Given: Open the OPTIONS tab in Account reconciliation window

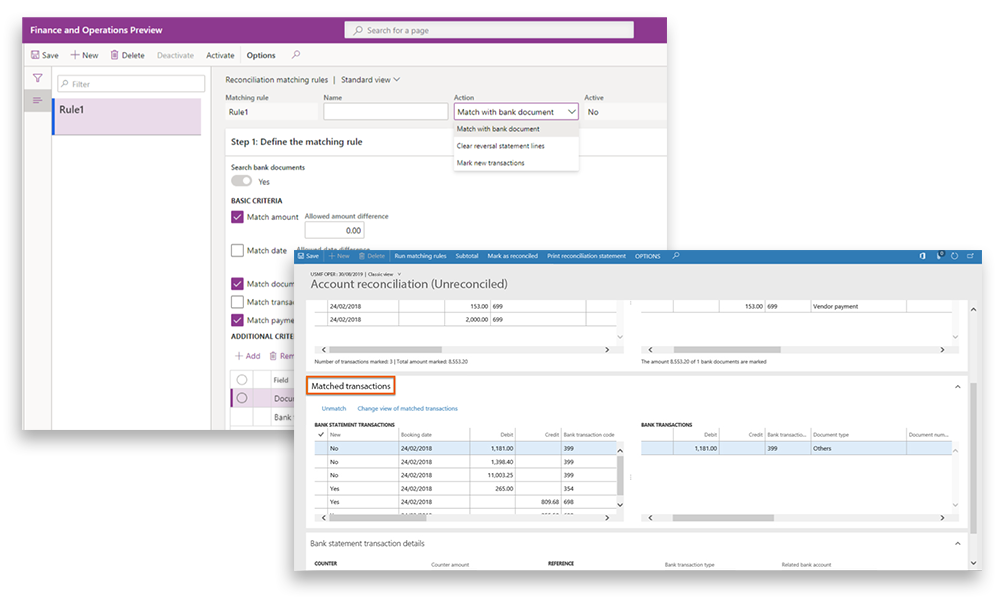Looking at the screenshot, I should (x=647, y=256).
